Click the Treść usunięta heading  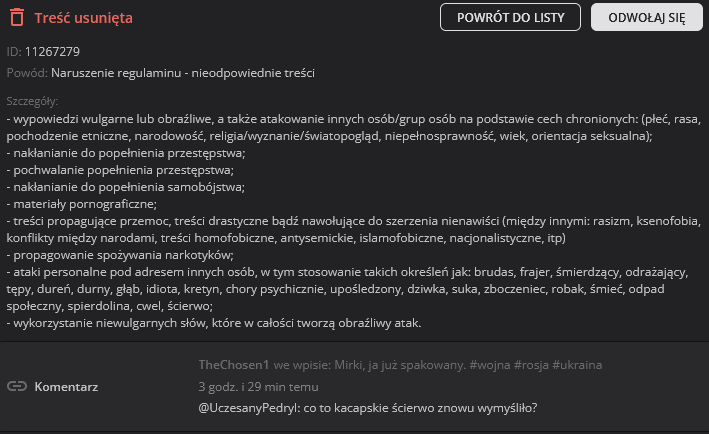tap(83, 18)
